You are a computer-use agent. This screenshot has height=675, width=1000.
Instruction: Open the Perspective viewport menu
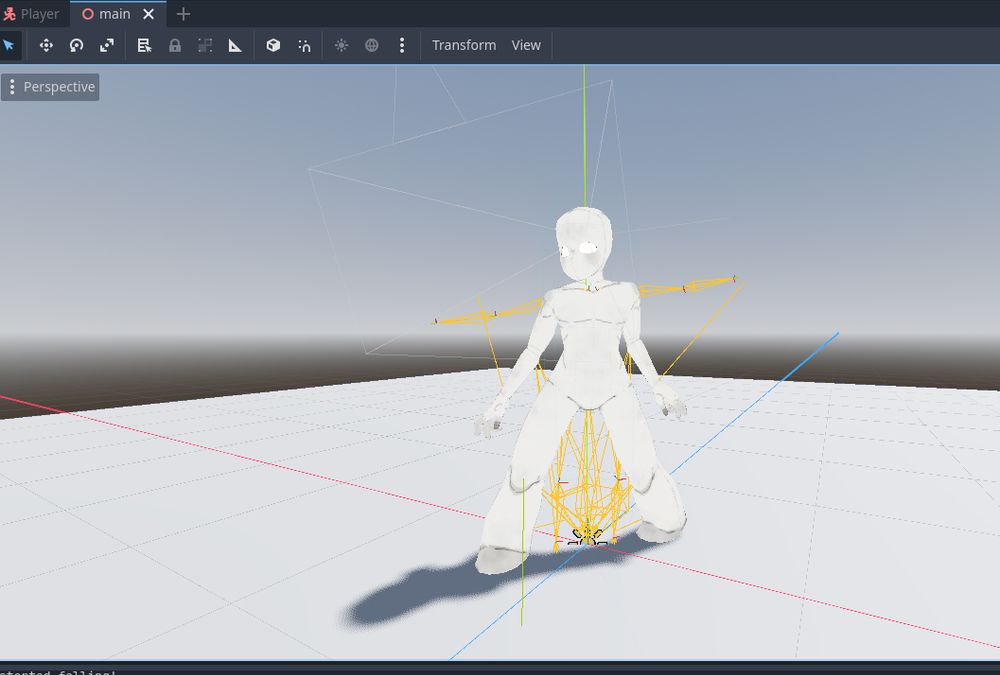[x=50, y=87]
